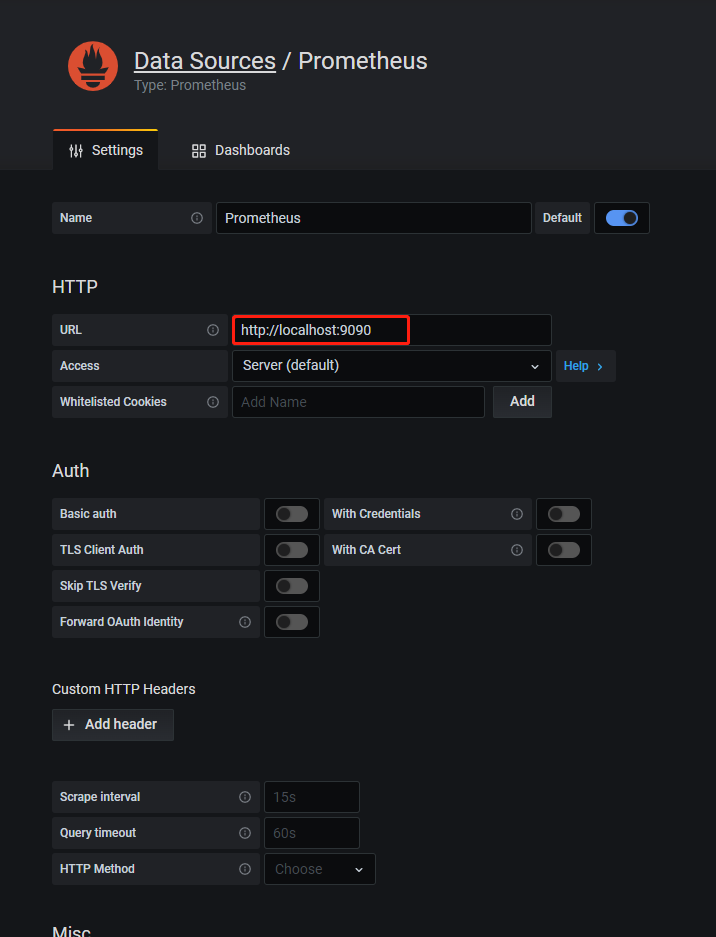Enable the With Credentials switch
This screenshot has width=716, height=937.
tap(564, 514)
